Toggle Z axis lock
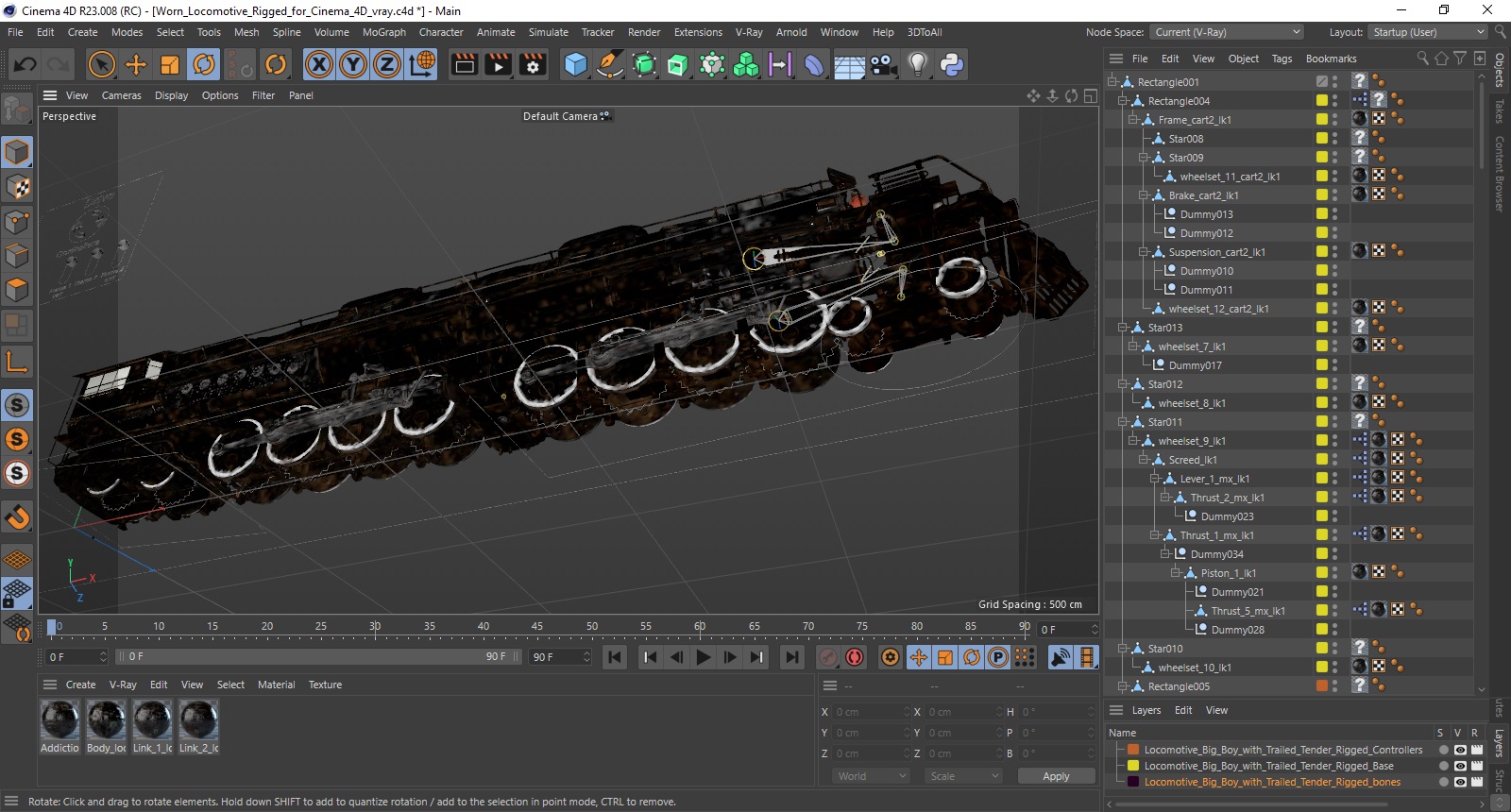Screen dimensions: 1511x812 (x=387, y=64)
